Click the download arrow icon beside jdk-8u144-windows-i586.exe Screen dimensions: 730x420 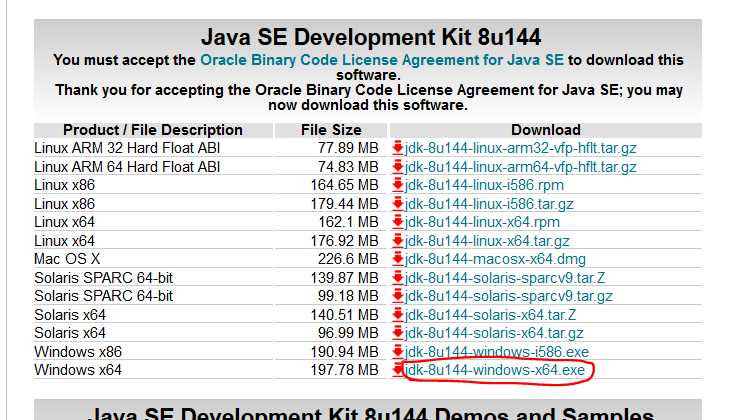tap(398, 351)
